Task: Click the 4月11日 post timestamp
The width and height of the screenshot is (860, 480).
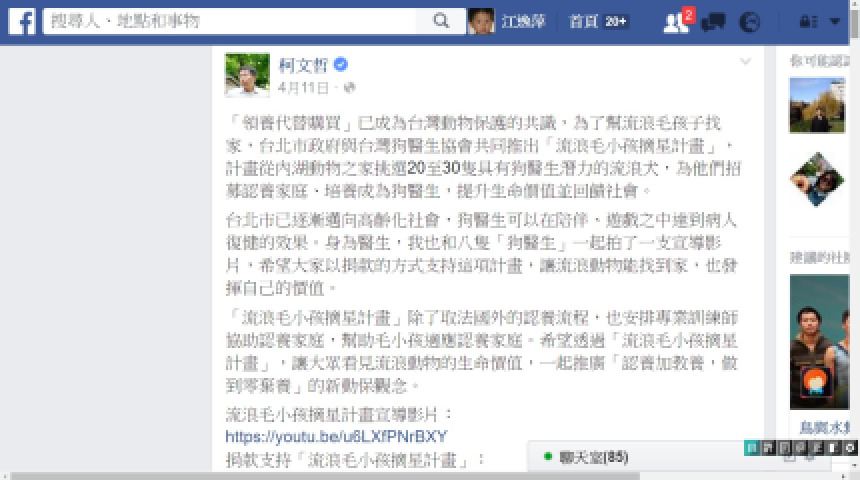Action: pos(303,87)
